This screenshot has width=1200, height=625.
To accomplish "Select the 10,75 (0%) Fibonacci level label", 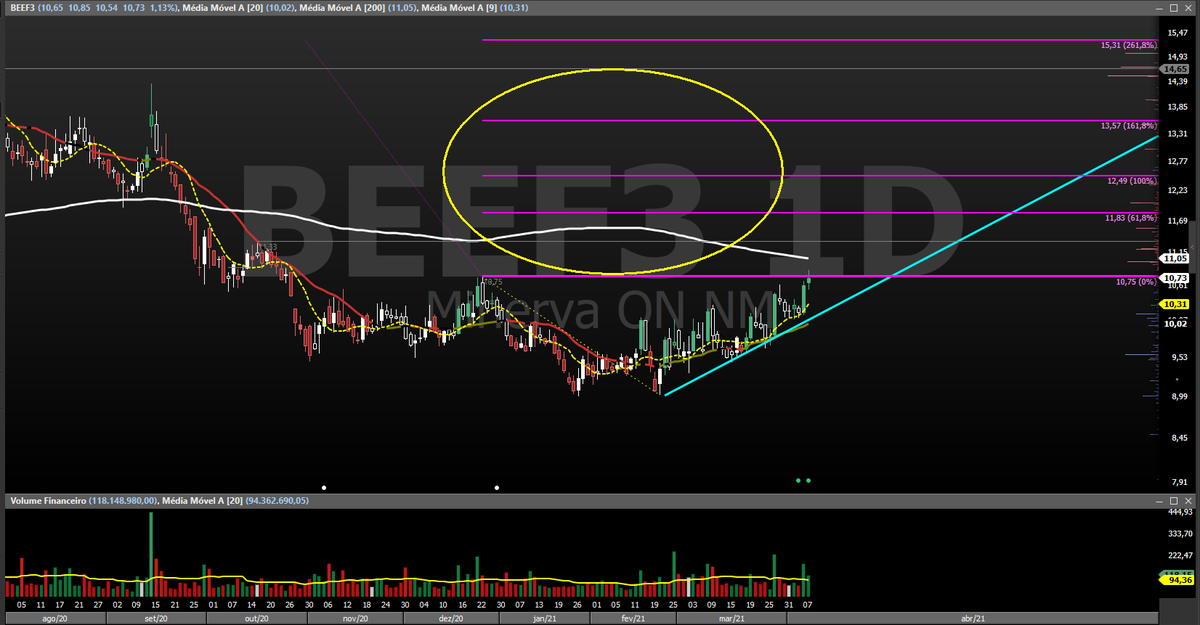I will click(x=1136, y=282).
